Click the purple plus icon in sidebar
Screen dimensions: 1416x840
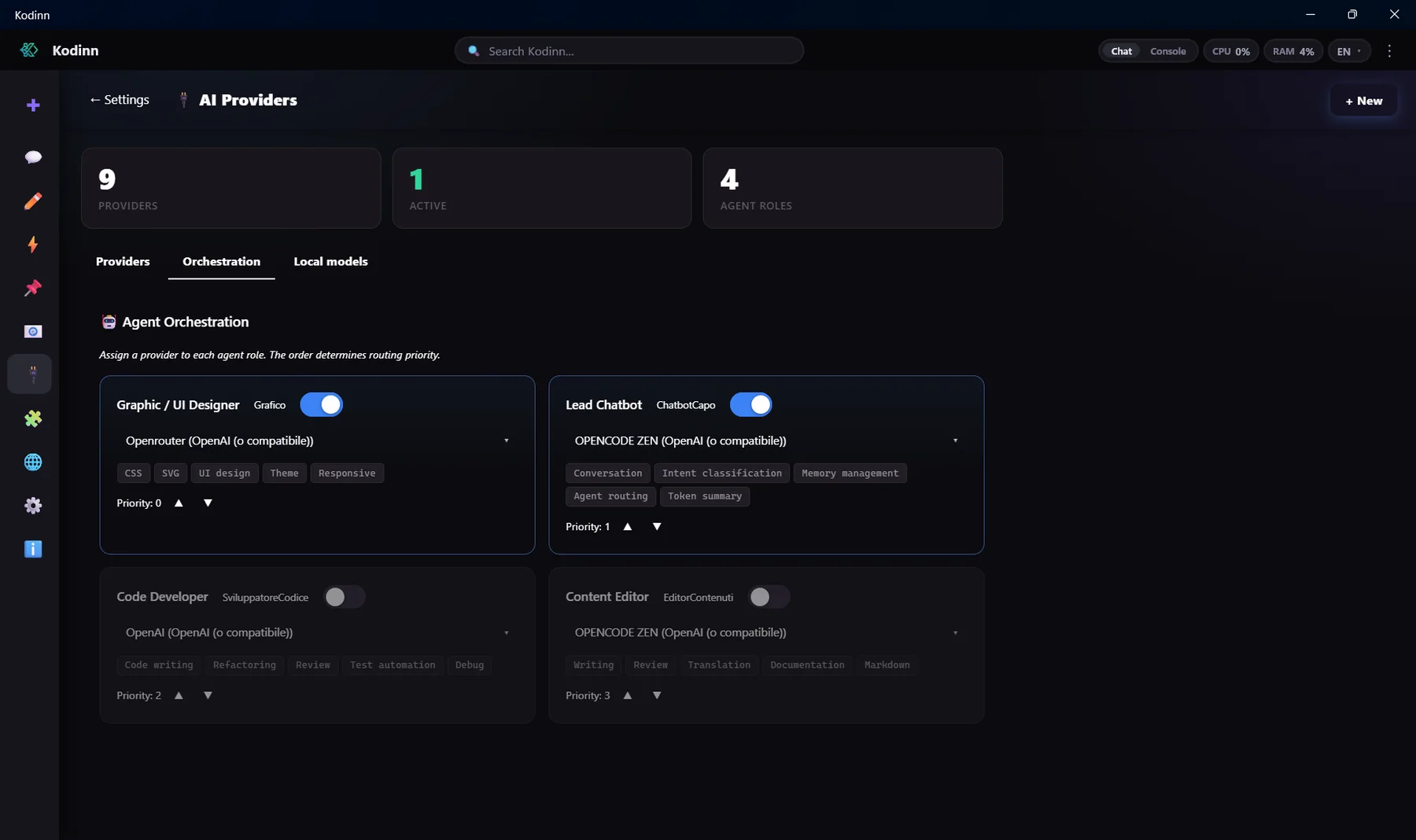[33, 105]
